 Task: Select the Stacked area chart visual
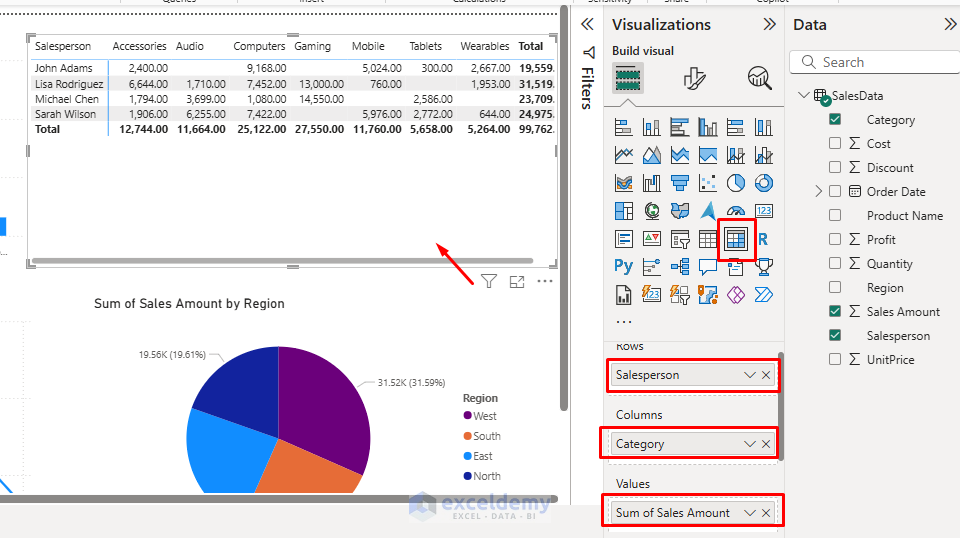click(x=680, y=155)
